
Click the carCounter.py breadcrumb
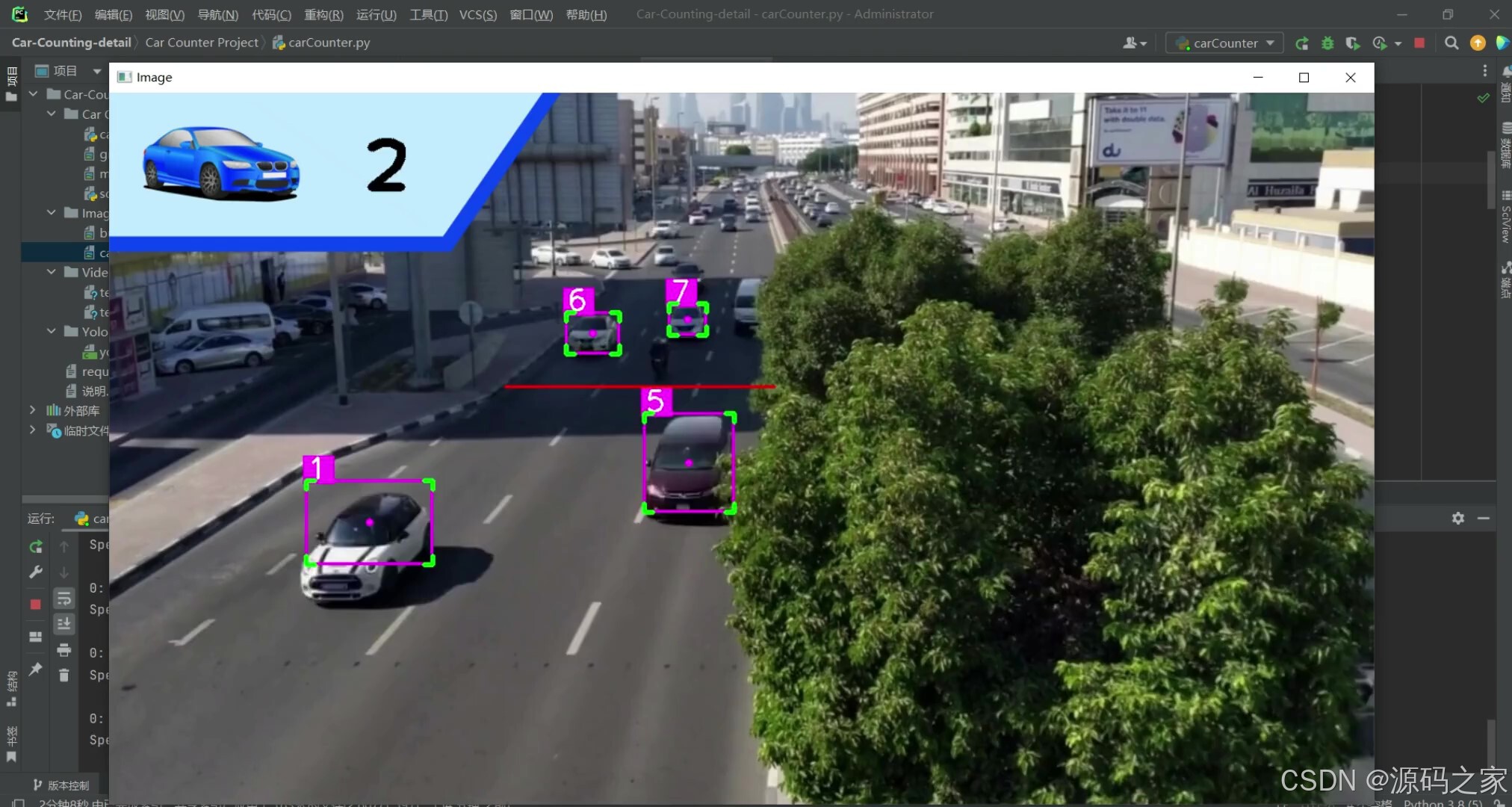click(x=321, y=43)
